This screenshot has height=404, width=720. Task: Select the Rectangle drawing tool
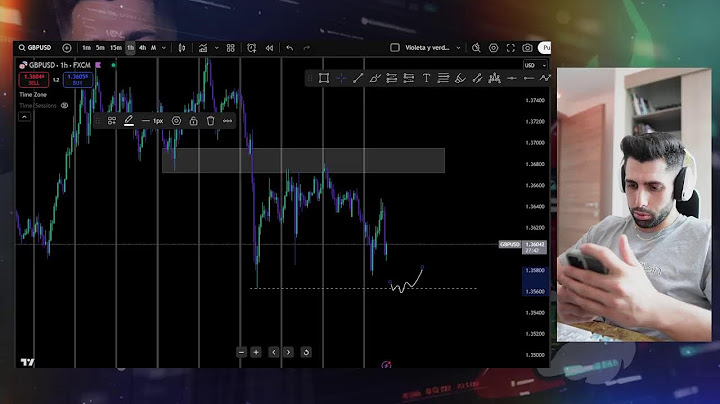pos(324,79)
